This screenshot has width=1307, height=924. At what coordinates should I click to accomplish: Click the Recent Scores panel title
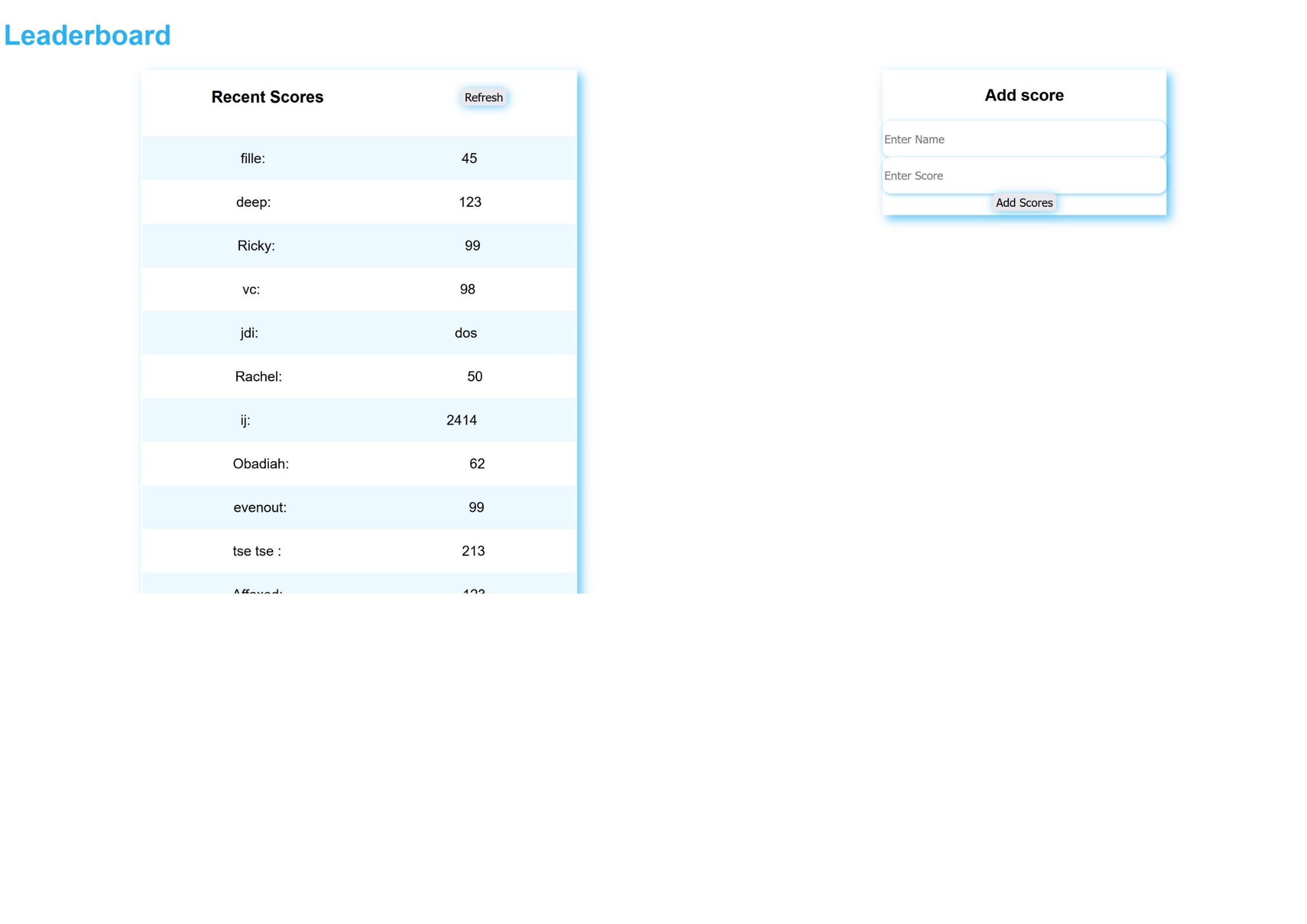tap(267, 97)
